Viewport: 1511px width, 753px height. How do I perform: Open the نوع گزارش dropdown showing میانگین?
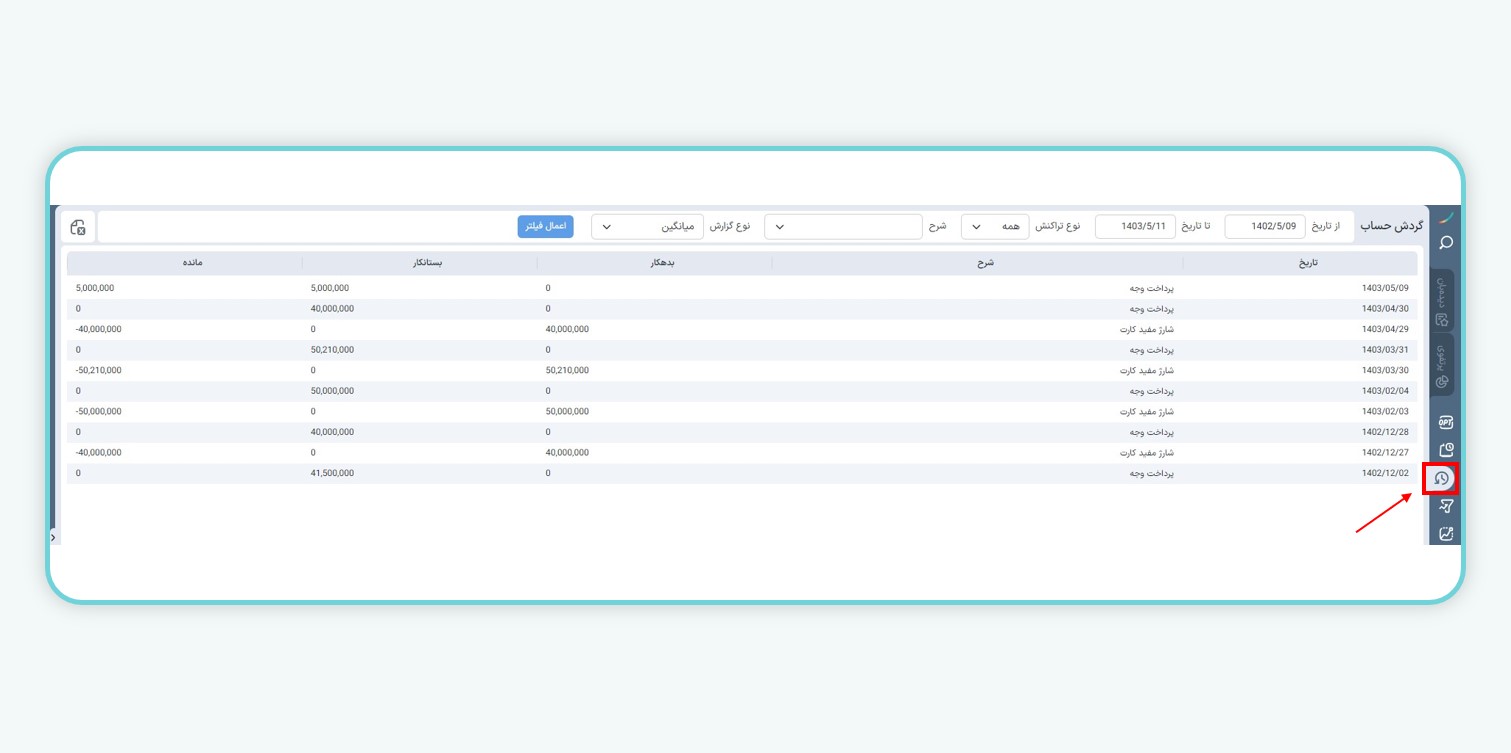pyautogui.click(x=647, y=226)
